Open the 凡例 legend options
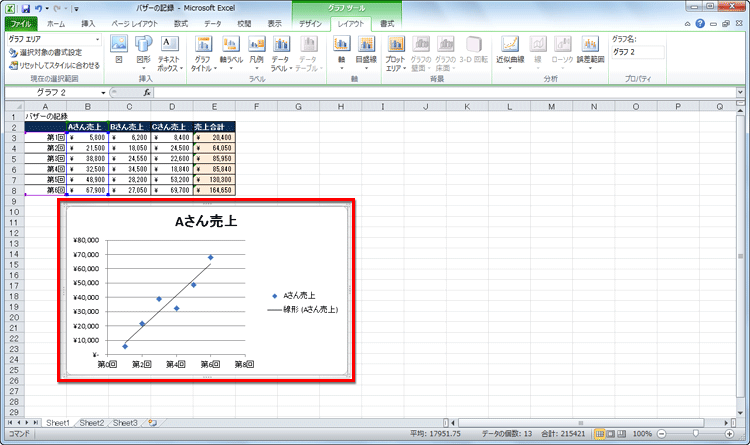Image resolution: width=750 pixels, height=445 pixels. point(257,53)
